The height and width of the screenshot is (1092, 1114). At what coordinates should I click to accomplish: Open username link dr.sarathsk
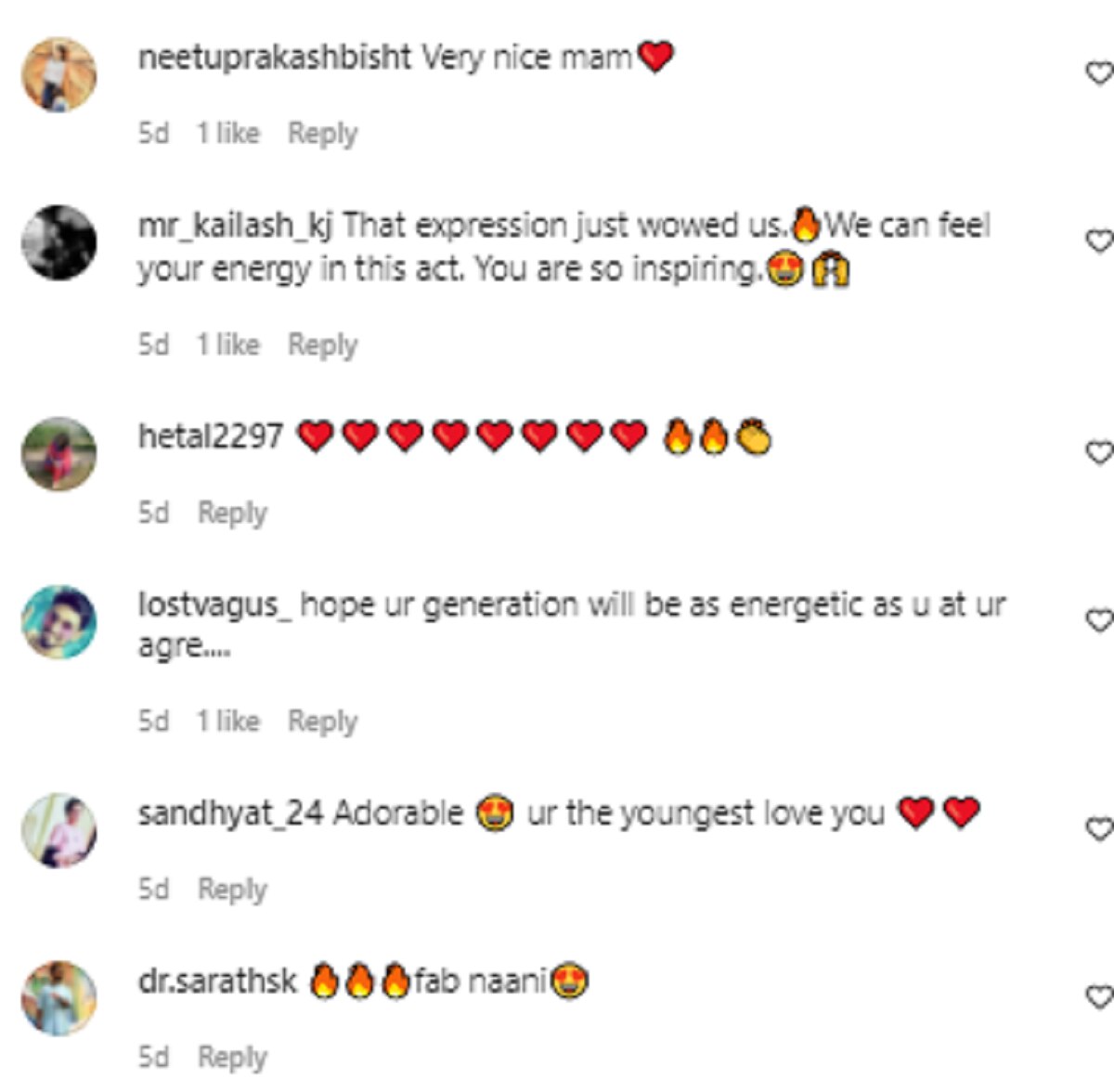[x=217, y=981]
